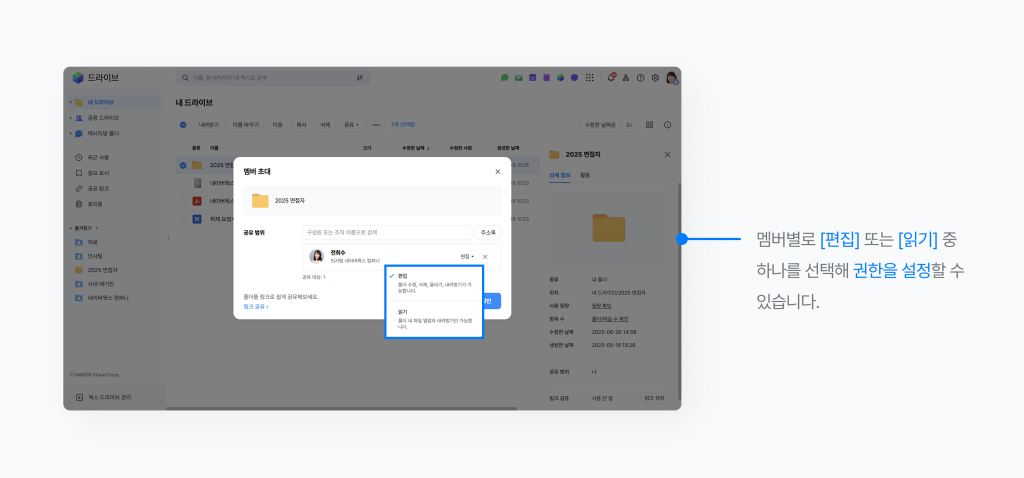Open the settings gear icon

[x=655, y=78]
